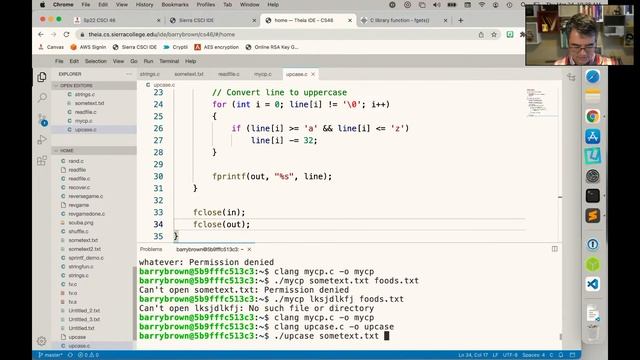The height and width of the screenshot is (360, 640).
Task: Reload the page in Chrome
Action: click(x=67, y=35)
